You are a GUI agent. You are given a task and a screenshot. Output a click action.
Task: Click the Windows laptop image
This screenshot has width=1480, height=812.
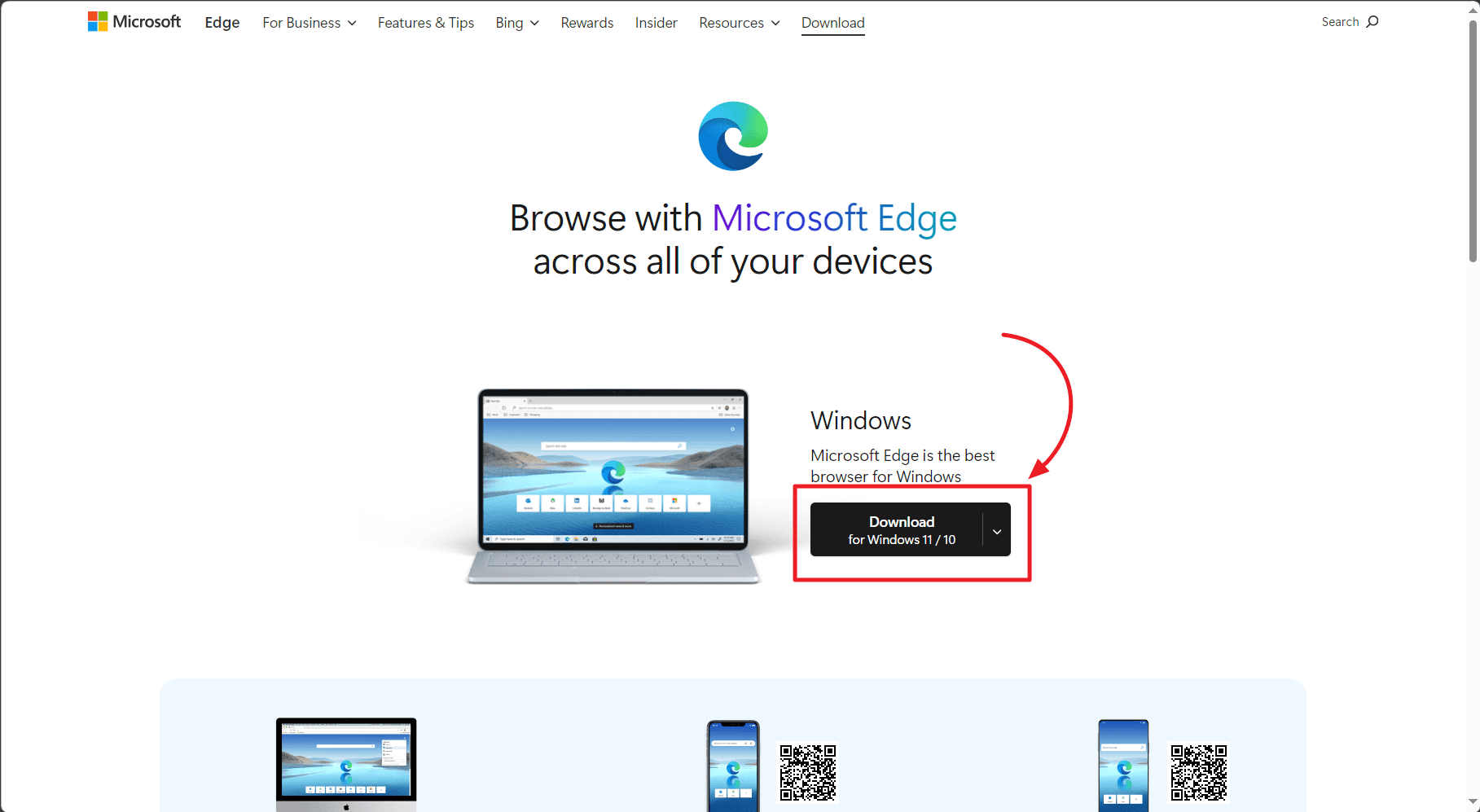[x=613, y=486]
